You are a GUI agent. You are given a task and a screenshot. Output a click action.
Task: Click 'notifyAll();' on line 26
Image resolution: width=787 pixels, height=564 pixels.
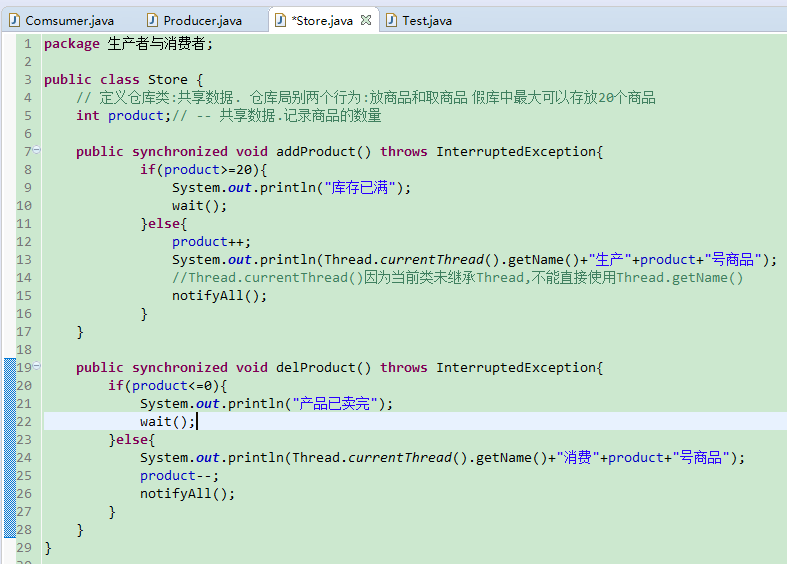[x=187, y=494]
